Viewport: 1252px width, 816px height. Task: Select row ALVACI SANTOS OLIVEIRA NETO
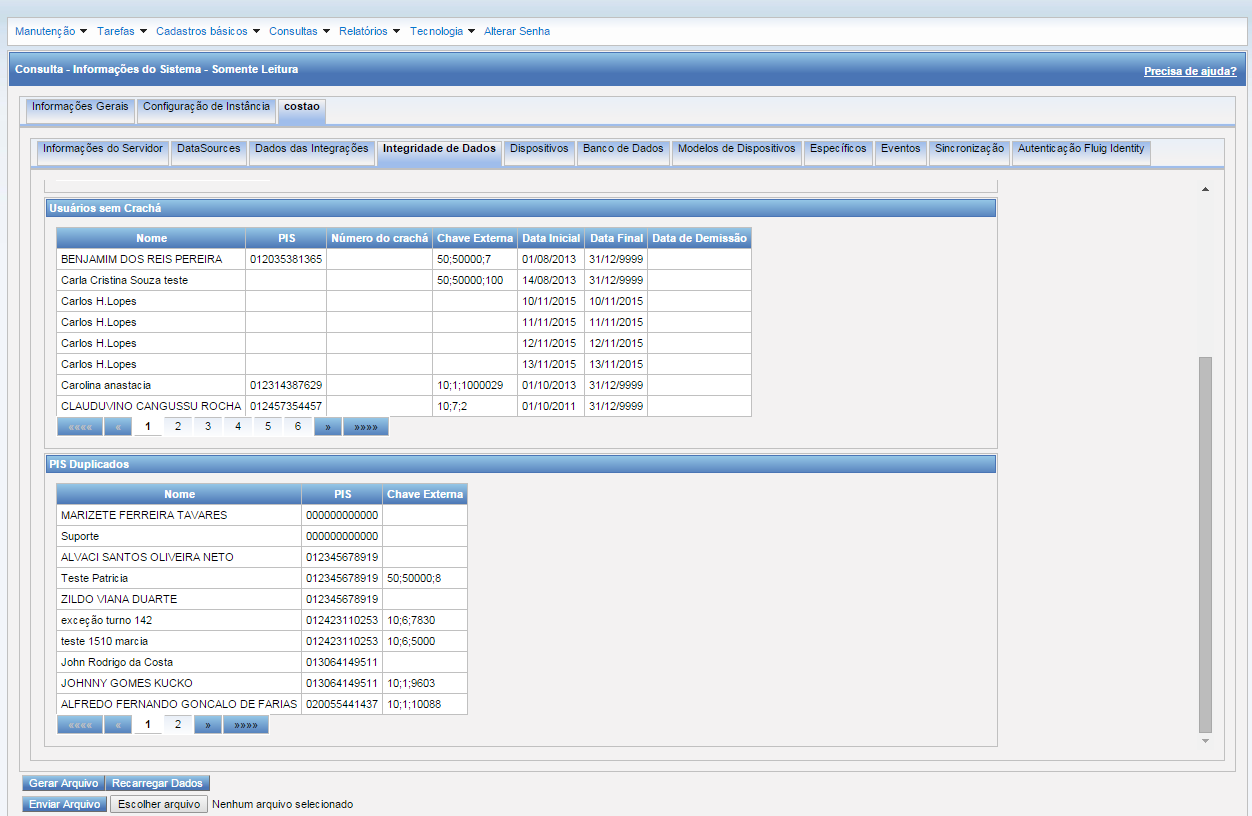coord(262,557)
